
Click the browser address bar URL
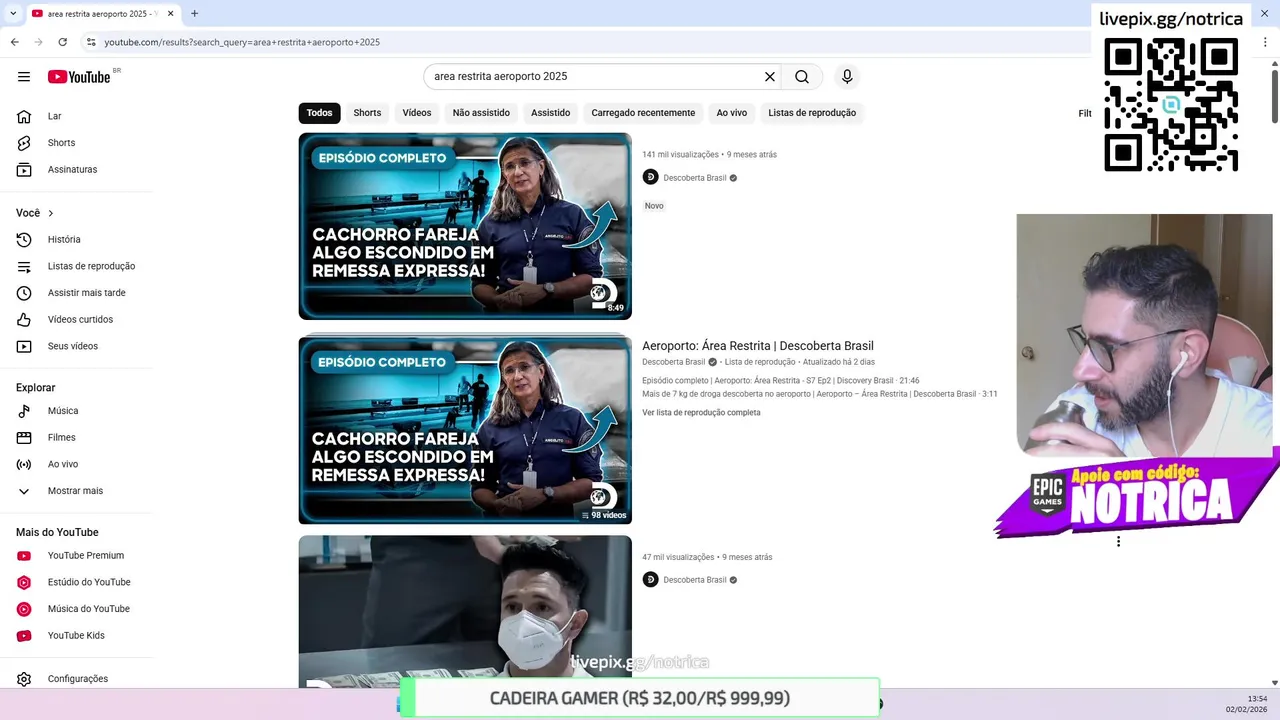[x=242, y=42]
